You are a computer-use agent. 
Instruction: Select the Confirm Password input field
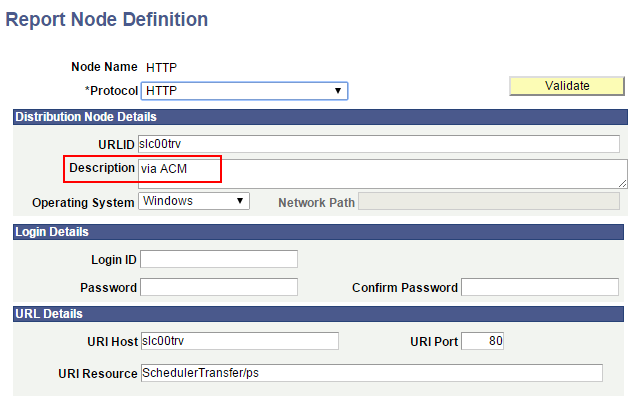540,287
